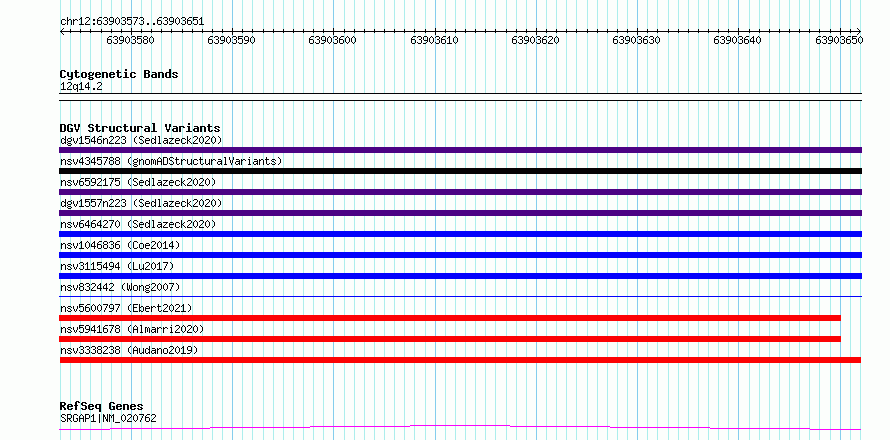Open variant nsv6464270 (Sedlazeck2020) label
Viewport: 890px width, 440px height.
(138, 224)
